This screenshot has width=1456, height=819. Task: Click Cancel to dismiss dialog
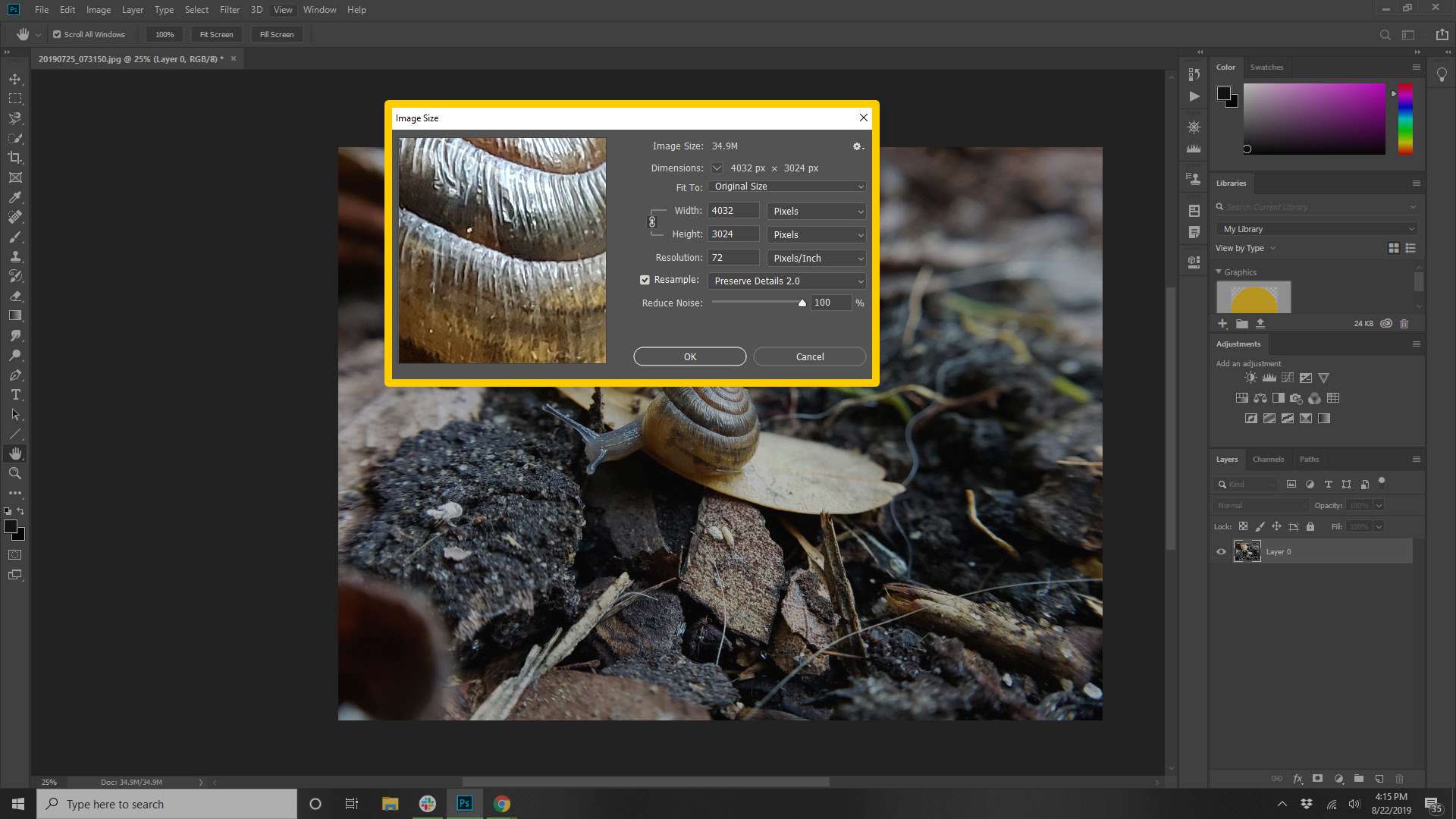tap(810, 356)
